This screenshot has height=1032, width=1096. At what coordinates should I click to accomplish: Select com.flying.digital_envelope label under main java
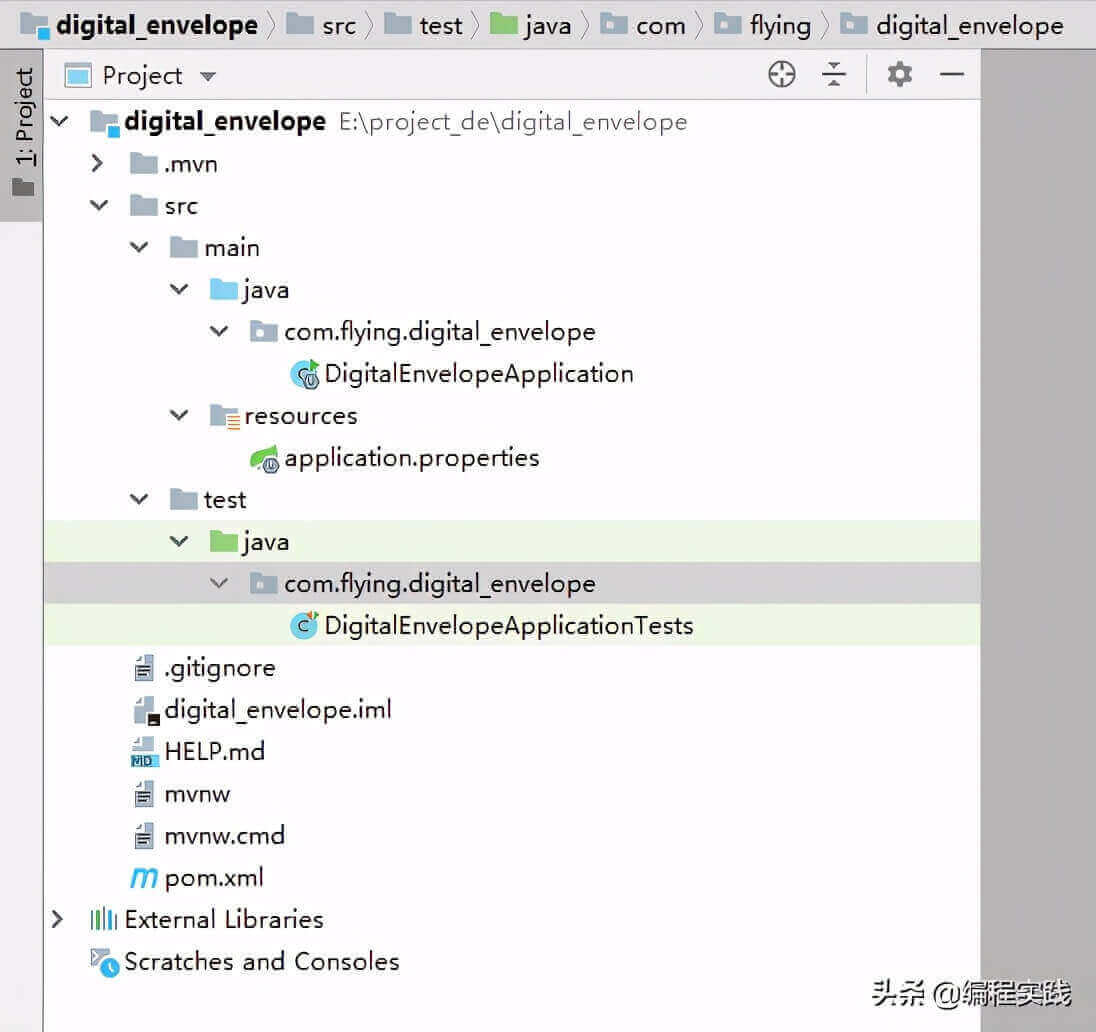coord(440,332)
